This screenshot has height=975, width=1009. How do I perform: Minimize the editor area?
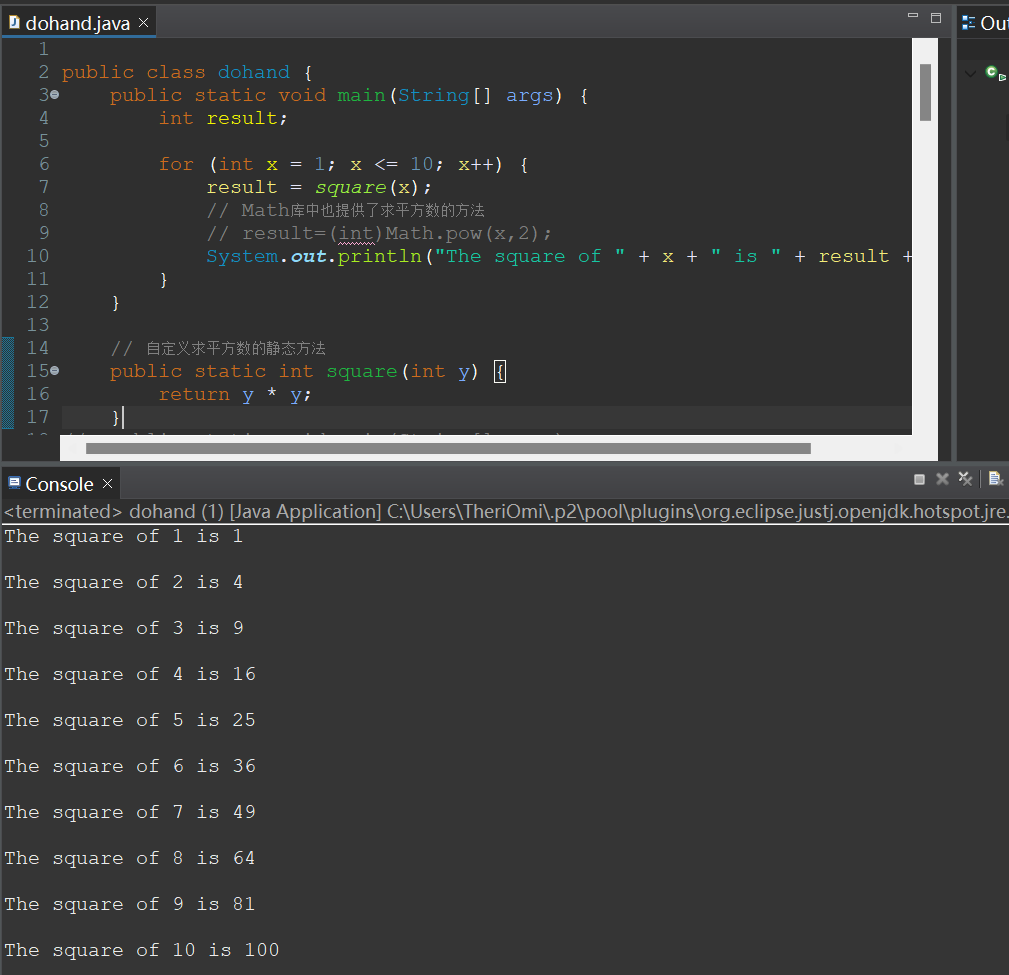click(x=912, y=15)
